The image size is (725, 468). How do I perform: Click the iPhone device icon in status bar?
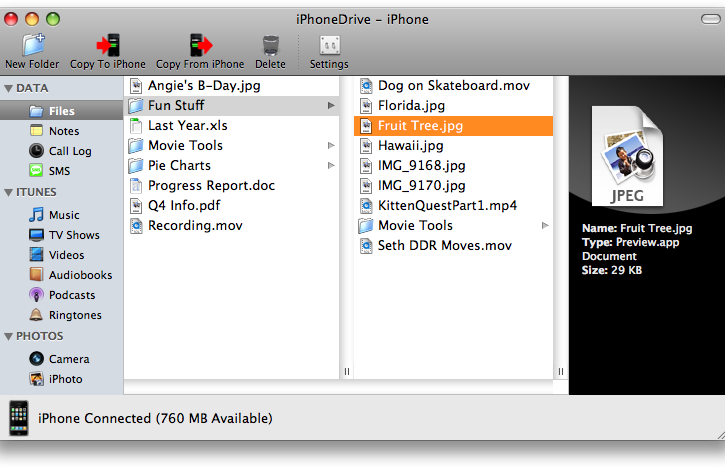[19, 418]
